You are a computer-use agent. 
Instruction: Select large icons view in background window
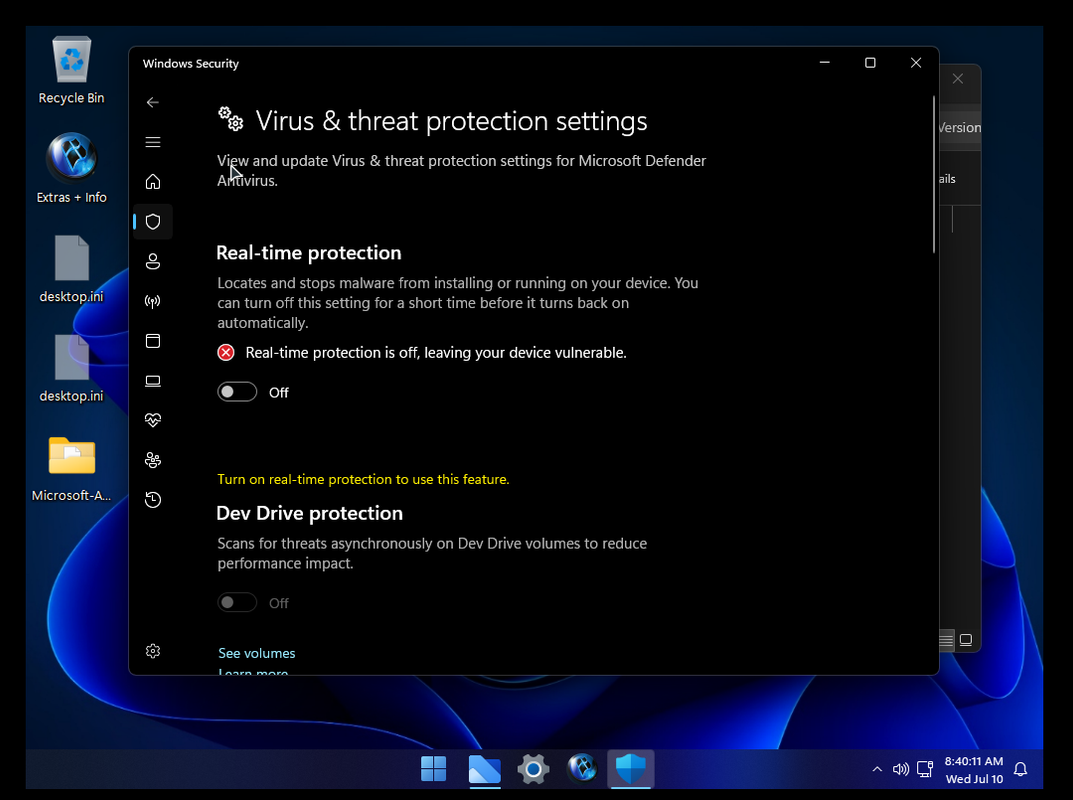coord(966,641)
